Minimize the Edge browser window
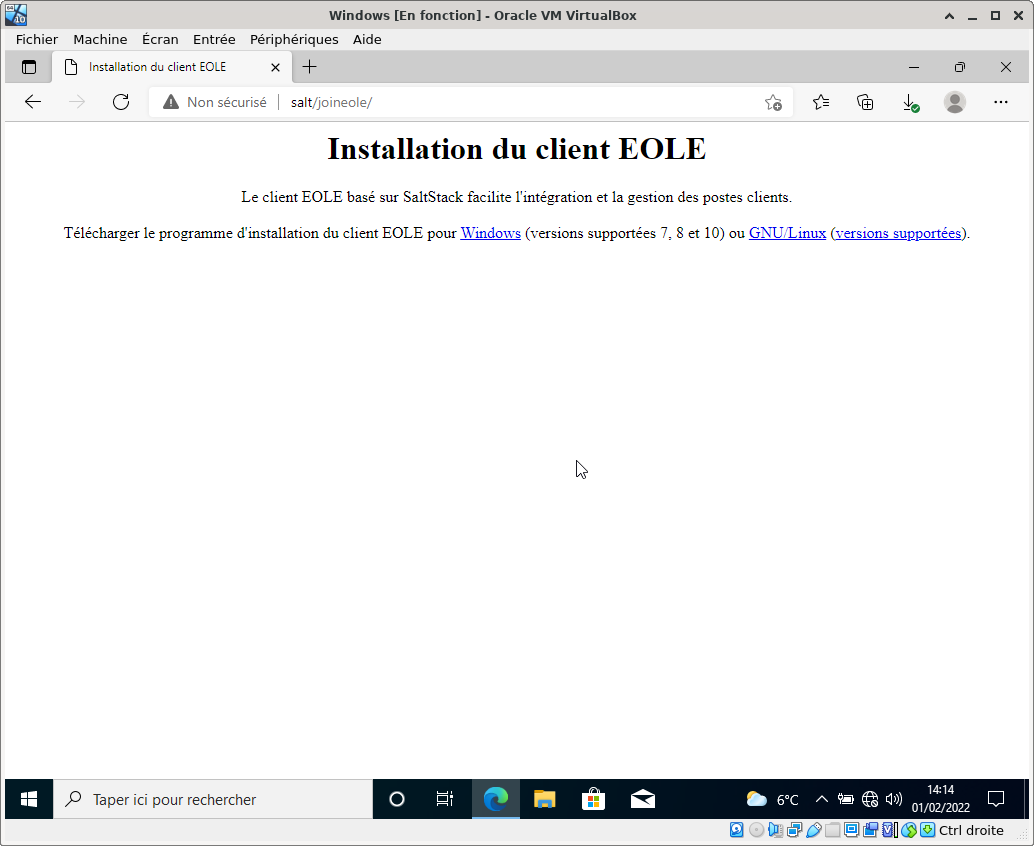Image resolution: width=1034 pixels, height=846 pixels. (913, 67)
